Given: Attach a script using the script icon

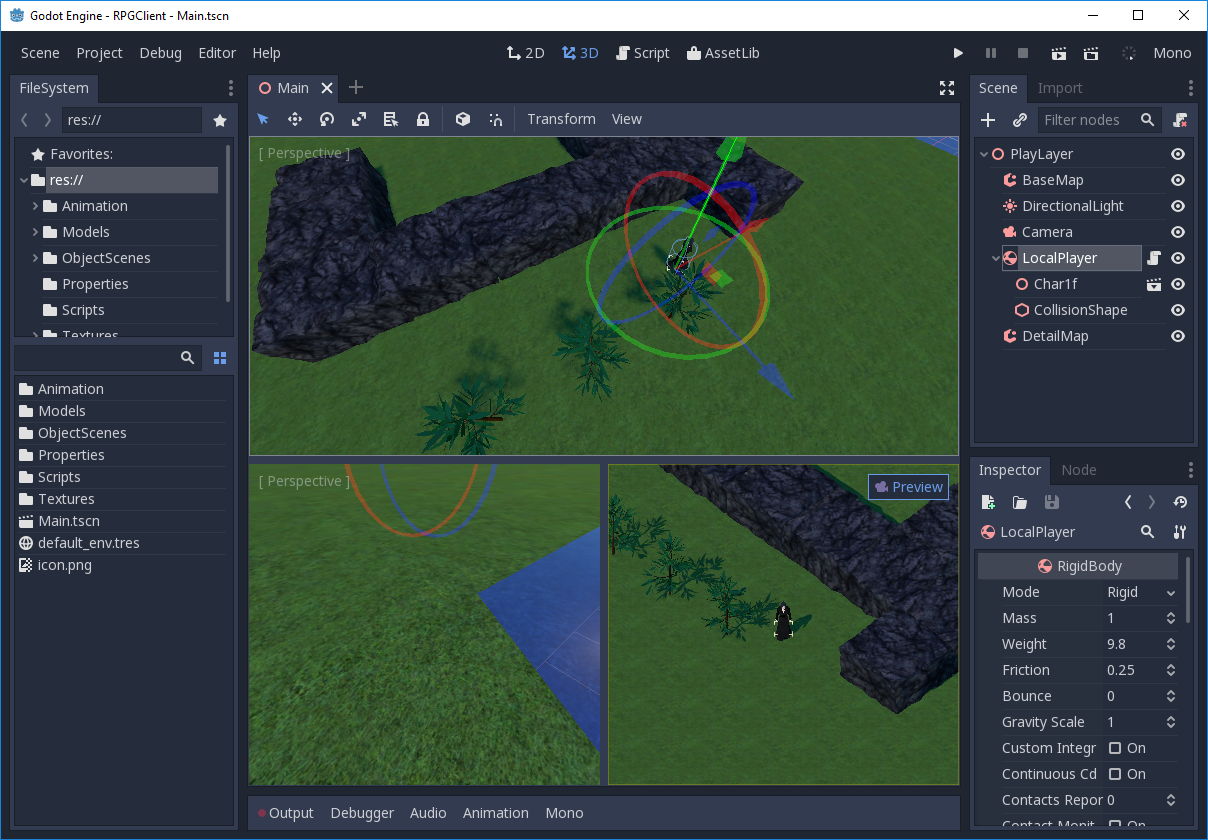Looking at the screenshot, I should (1152, 258).
